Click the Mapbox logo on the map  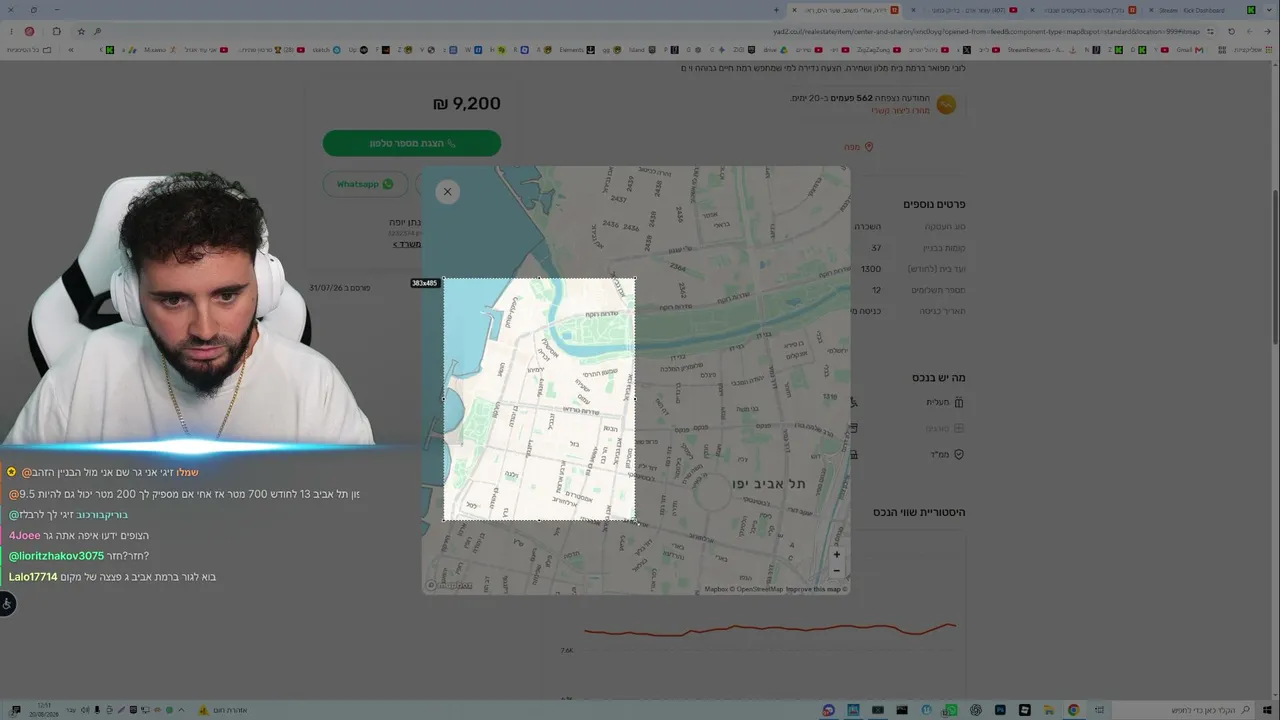450,585
